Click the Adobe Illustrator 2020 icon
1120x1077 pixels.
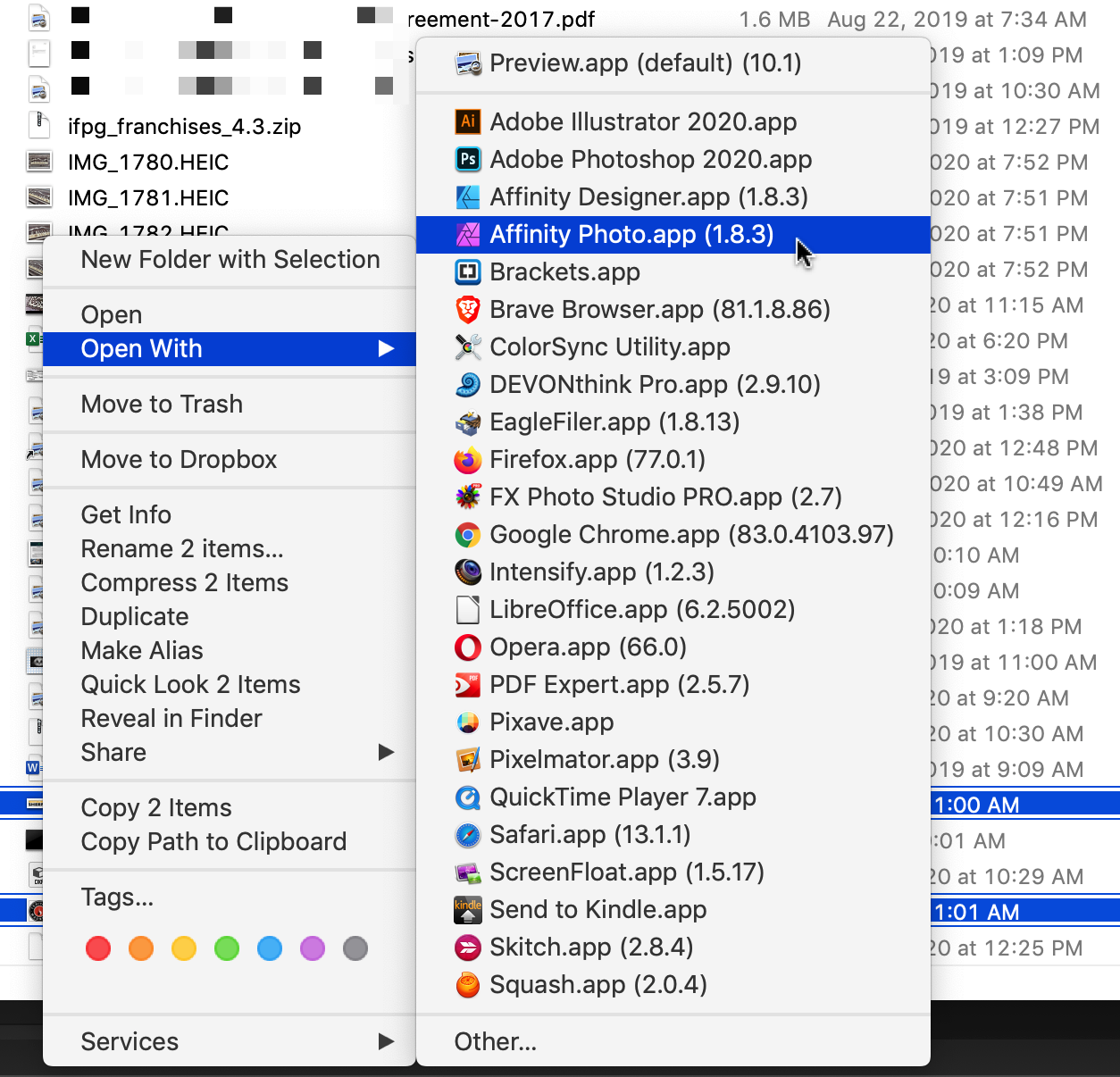468,122
